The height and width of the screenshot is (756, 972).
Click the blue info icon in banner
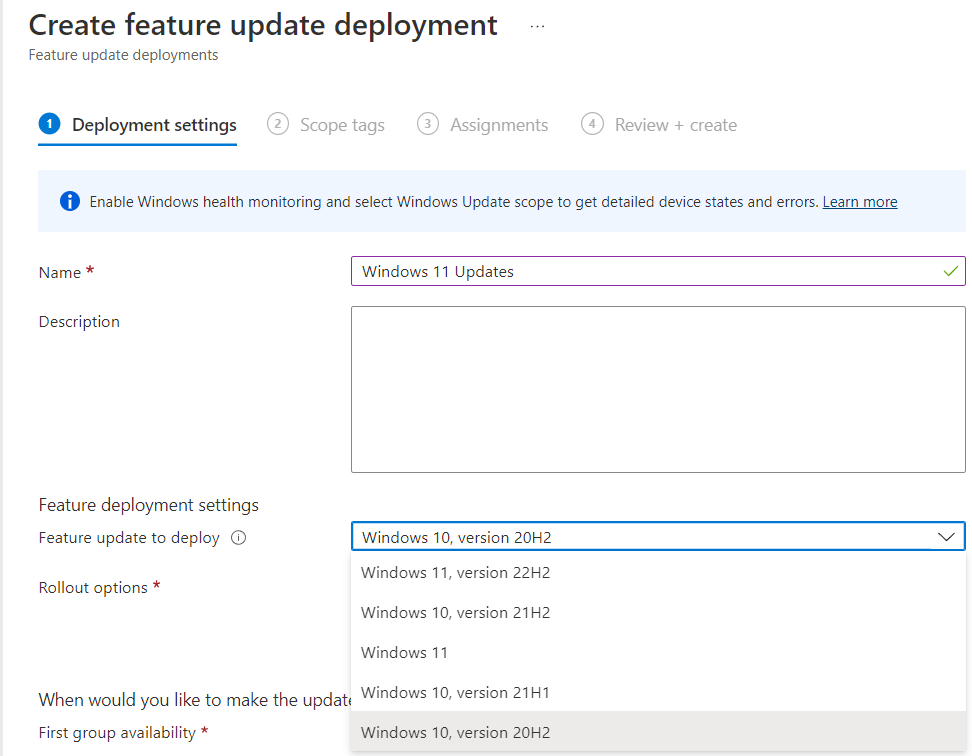pos(69,201)
